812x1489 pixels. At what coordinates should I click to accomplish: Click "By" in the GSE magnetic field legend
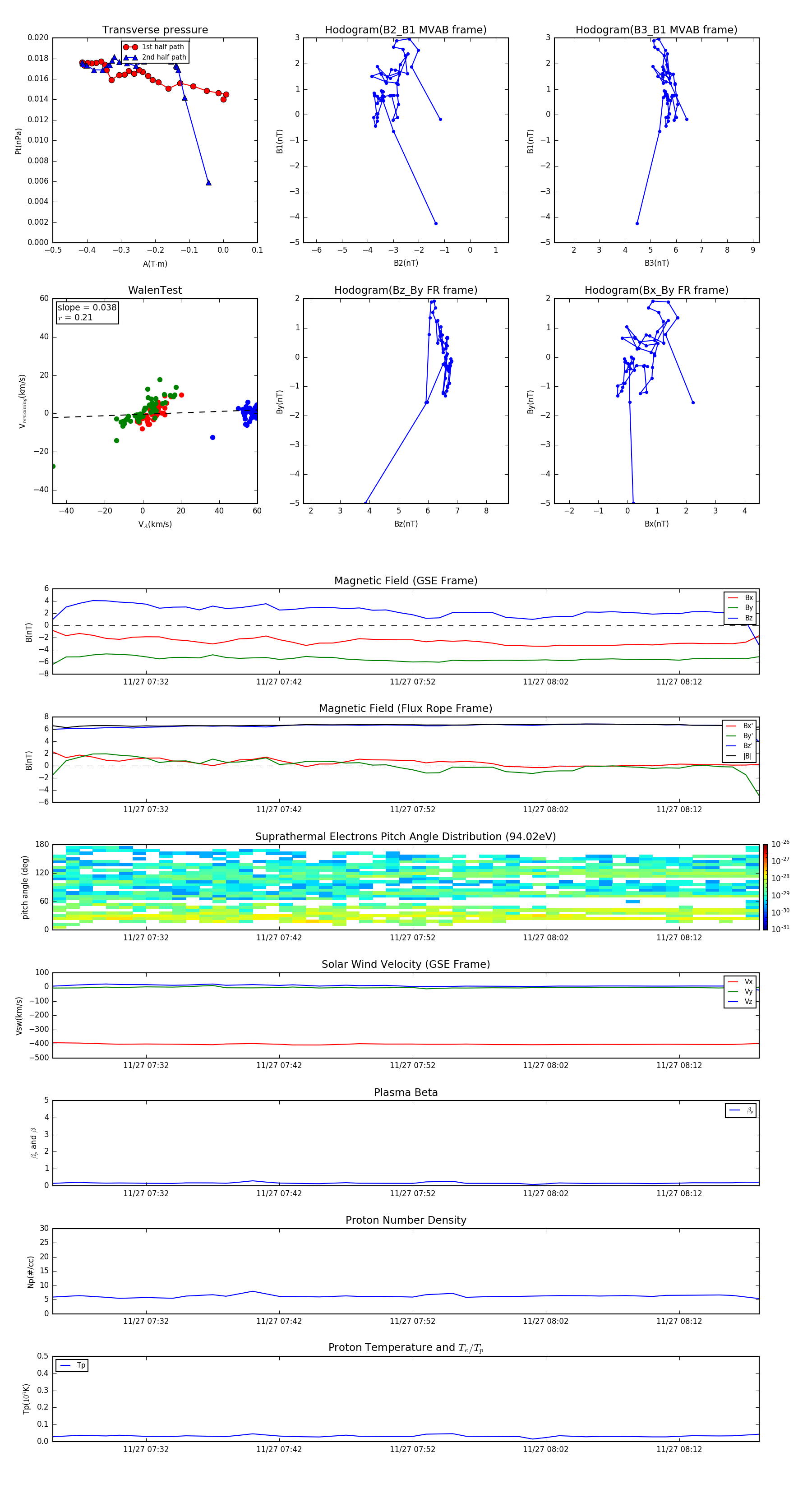[x=748, y=607]
